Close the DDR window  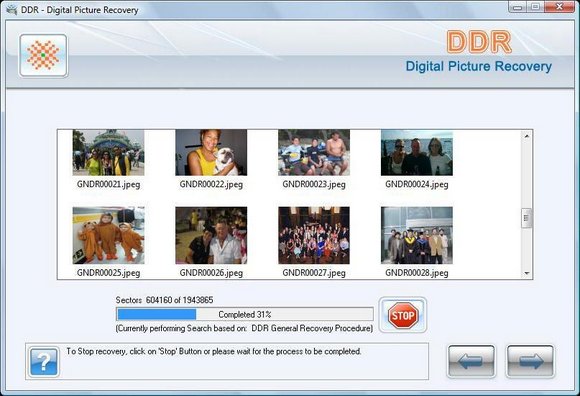click(559, 7)
